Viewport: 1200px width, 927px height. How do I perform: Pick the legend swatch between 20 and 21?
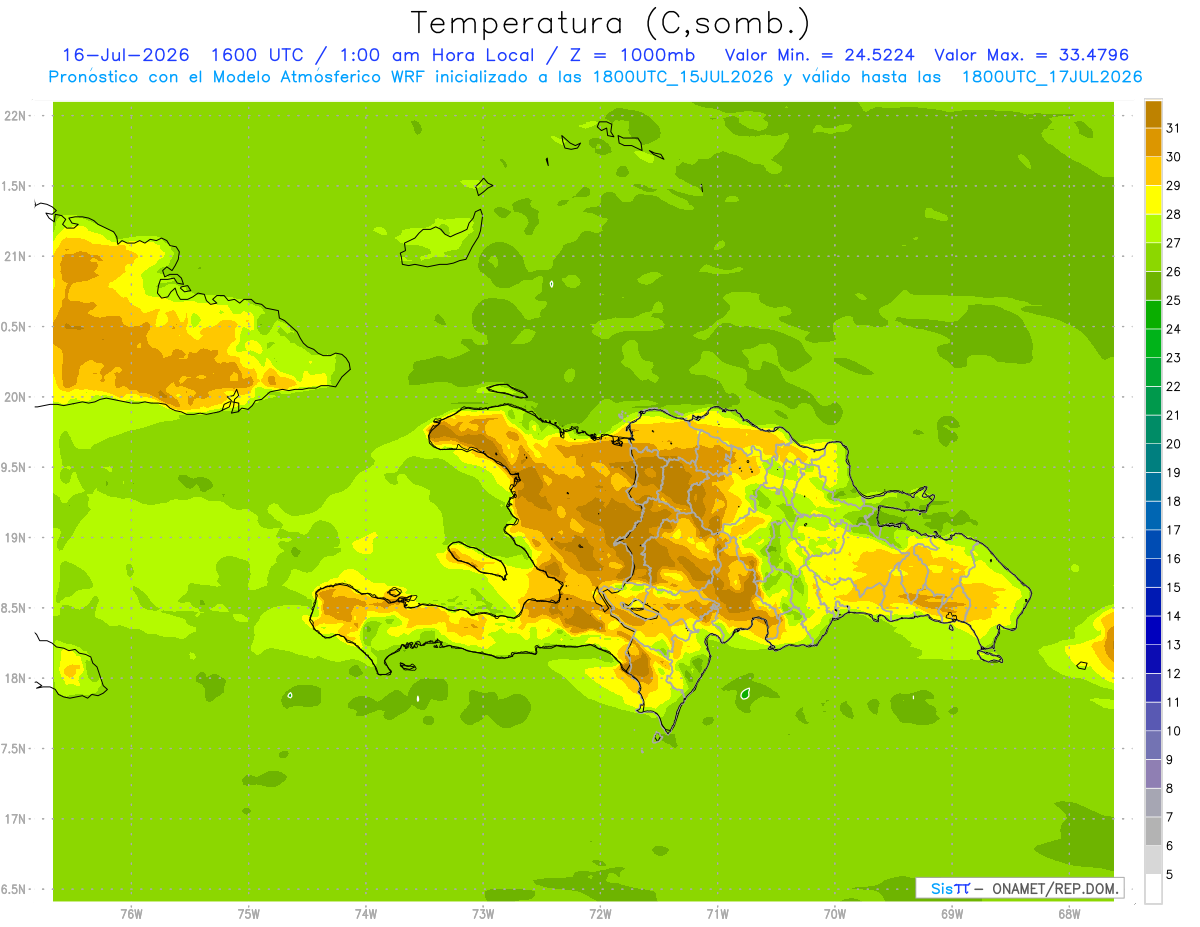pyautogui.click(x=1153, y=429)
